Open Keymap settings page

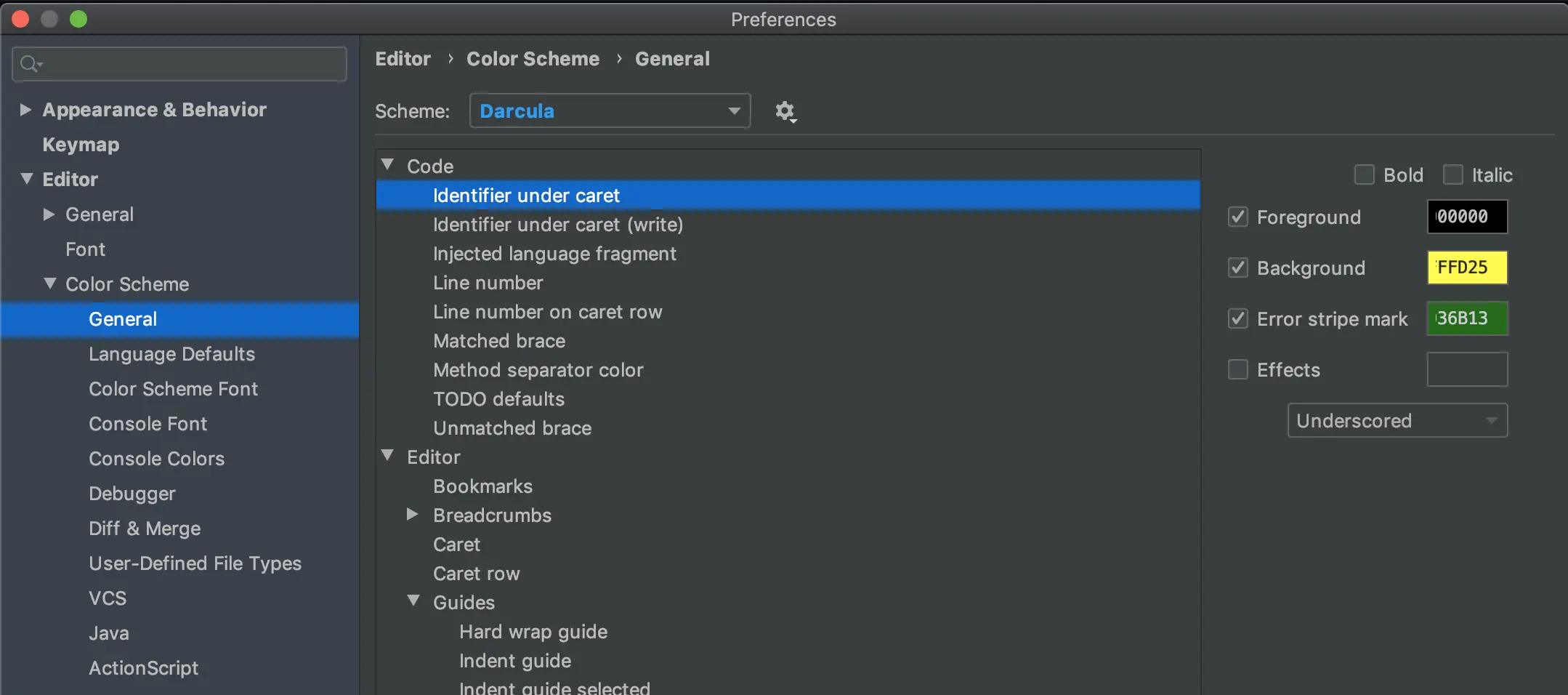pos(81,145)
